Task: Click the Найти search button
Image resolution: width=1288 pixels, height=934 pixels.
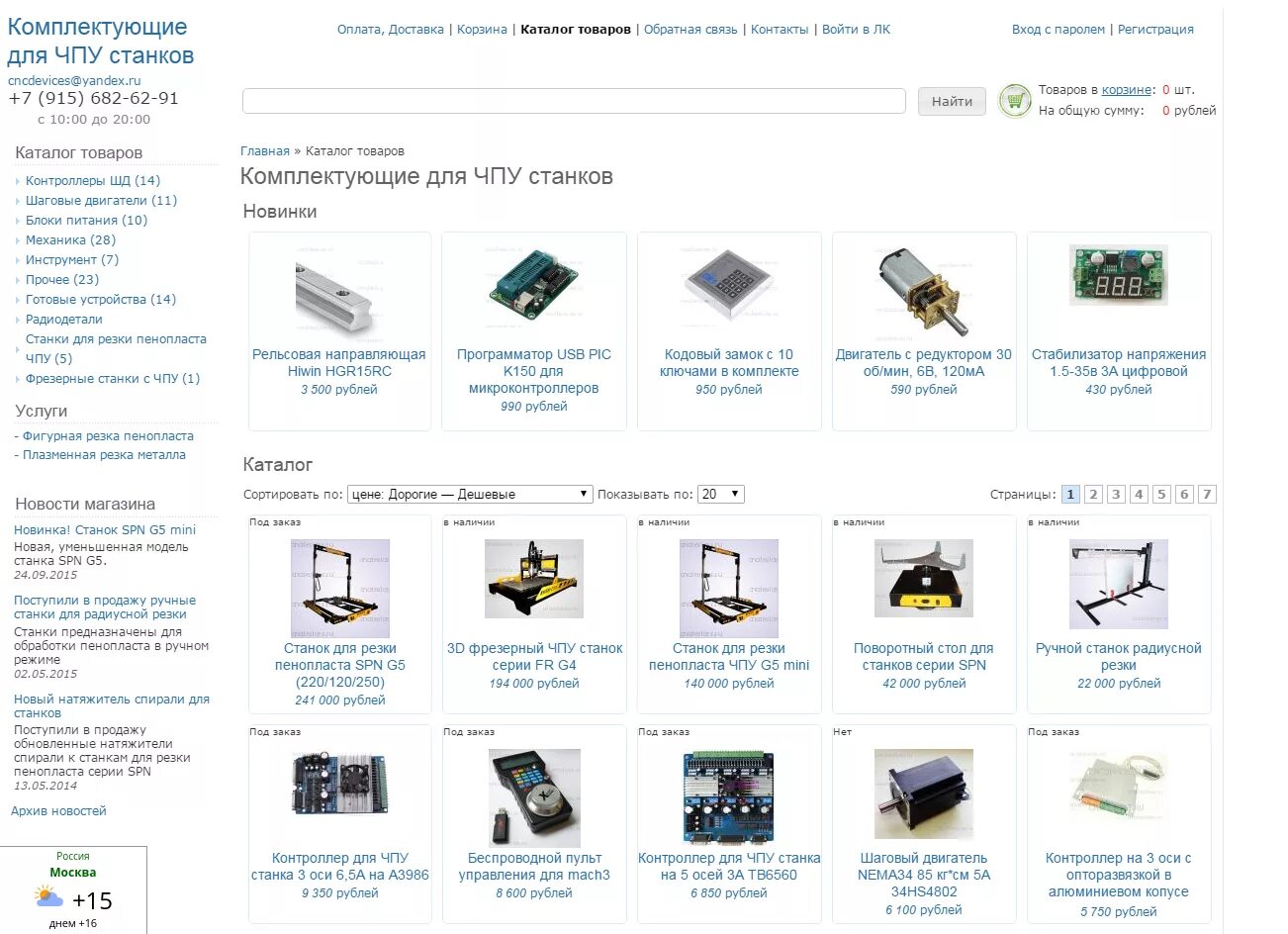Action: (x=952, y=101)
